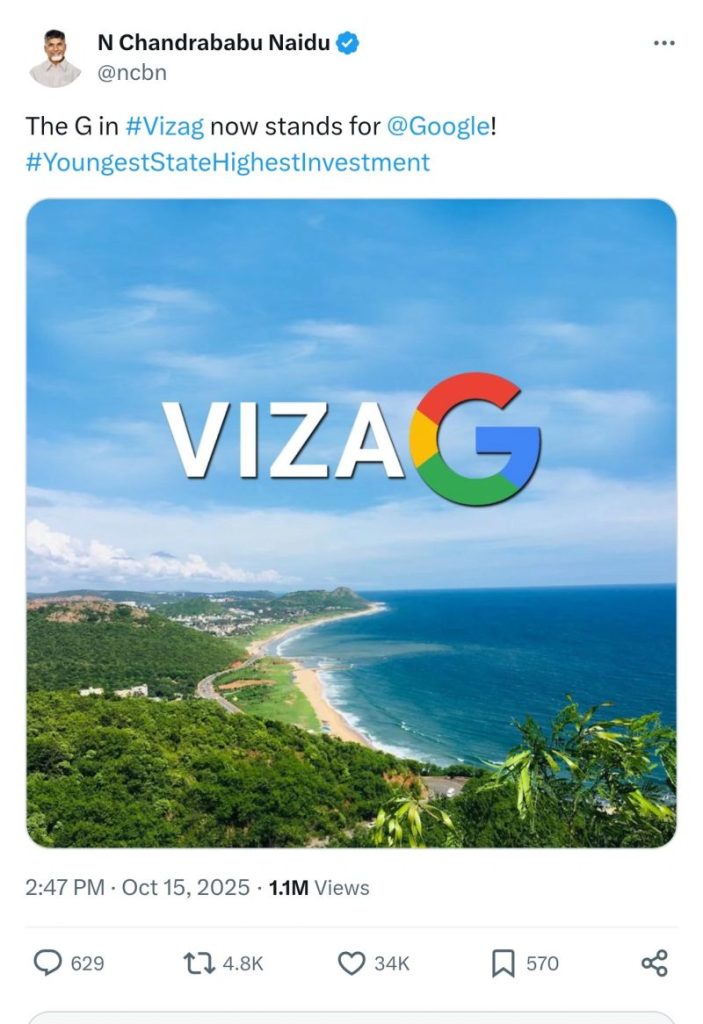703x1024 pixels.
Task: Open the @Google mention
Action: (438, 126)
